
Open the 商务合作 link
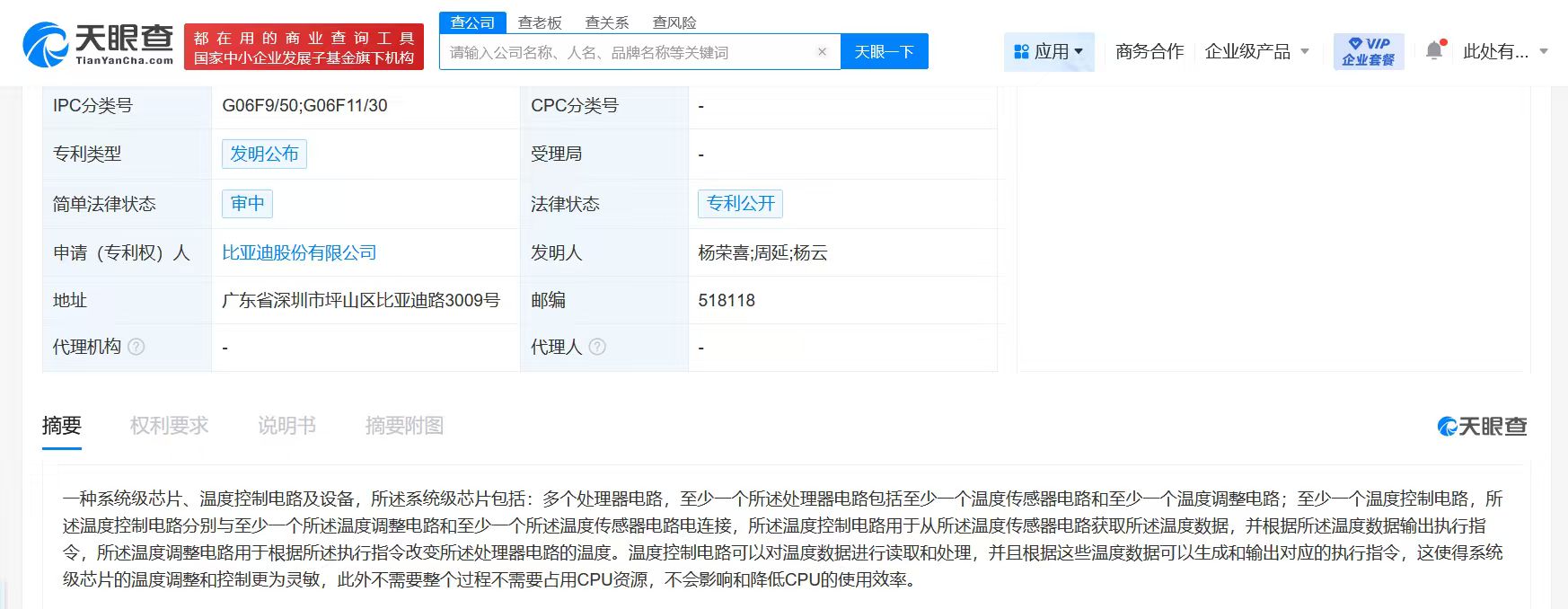1150,52
